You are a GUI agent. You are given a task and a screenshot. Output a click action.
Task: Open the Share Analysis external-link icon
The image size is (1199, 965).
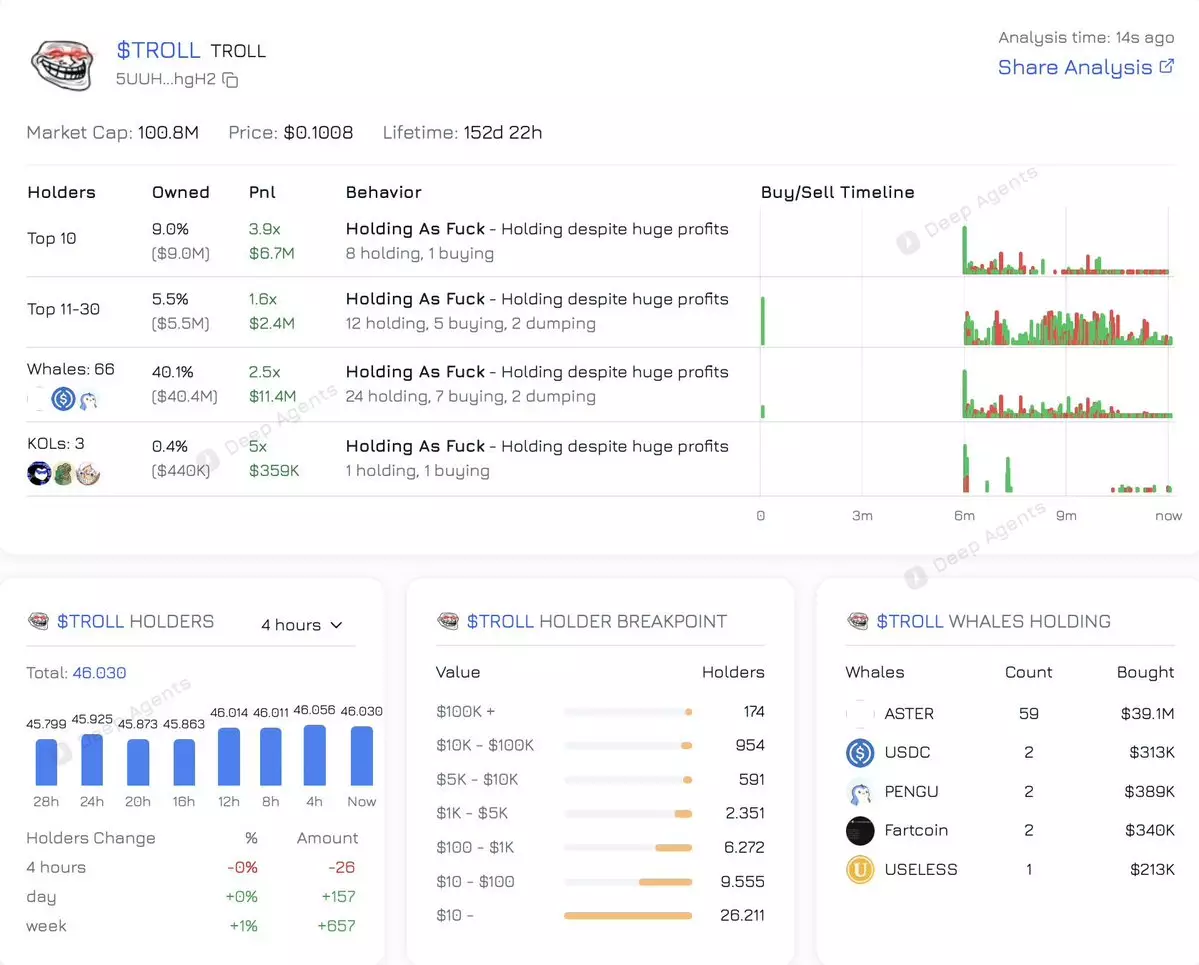tap(1166, 67)
